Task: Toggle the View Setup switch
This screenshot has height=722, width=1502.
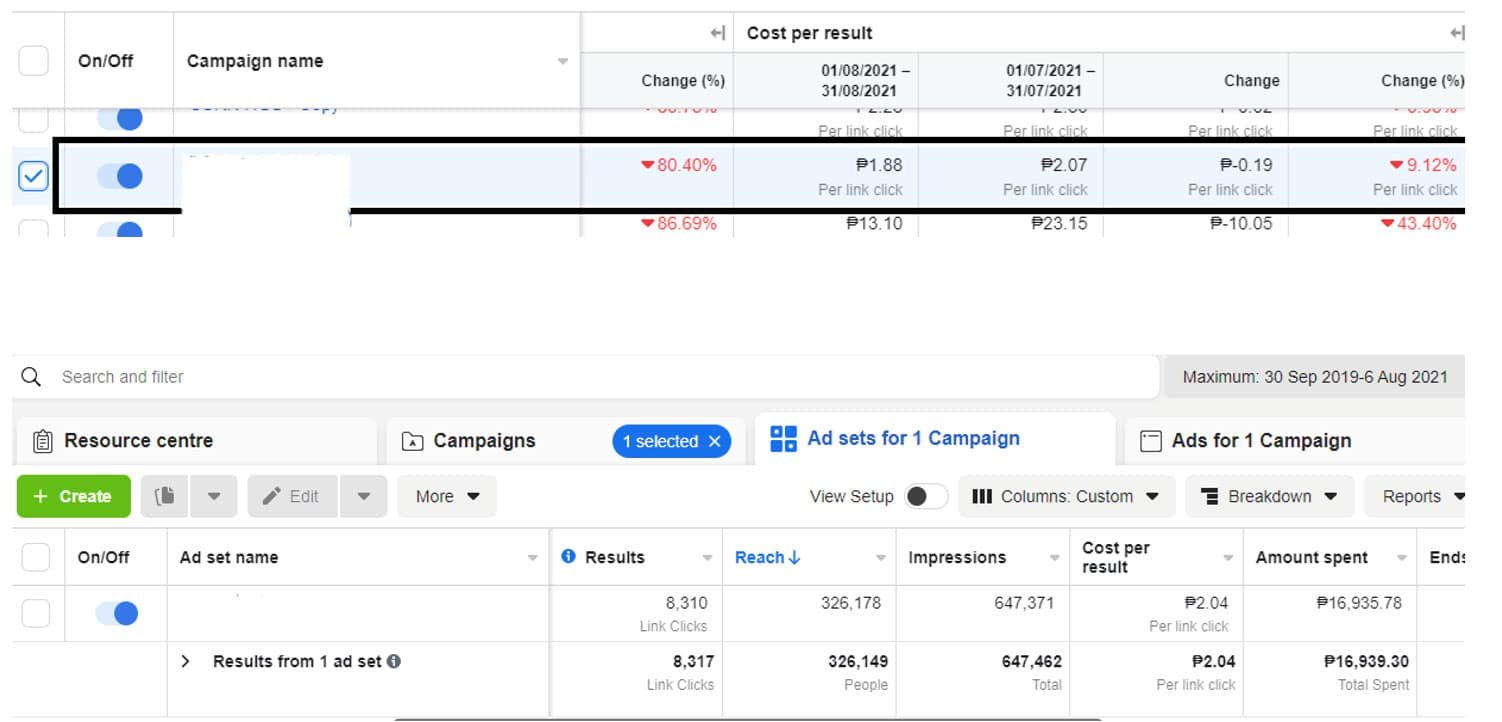Action: pos(925,496)
